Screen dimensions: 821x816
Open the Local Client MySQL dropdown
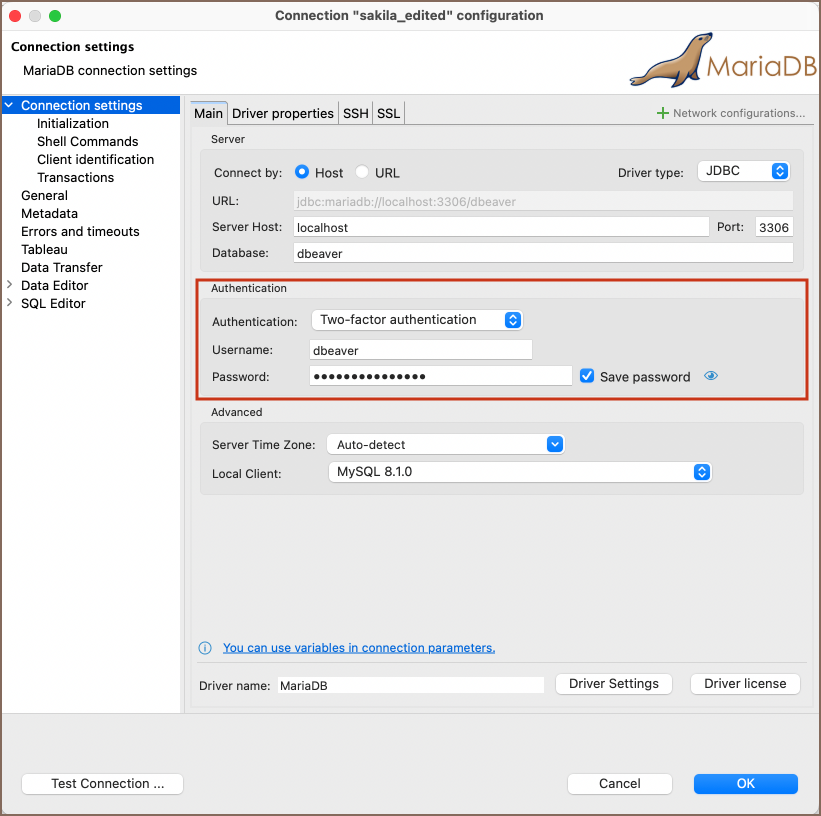519,471
